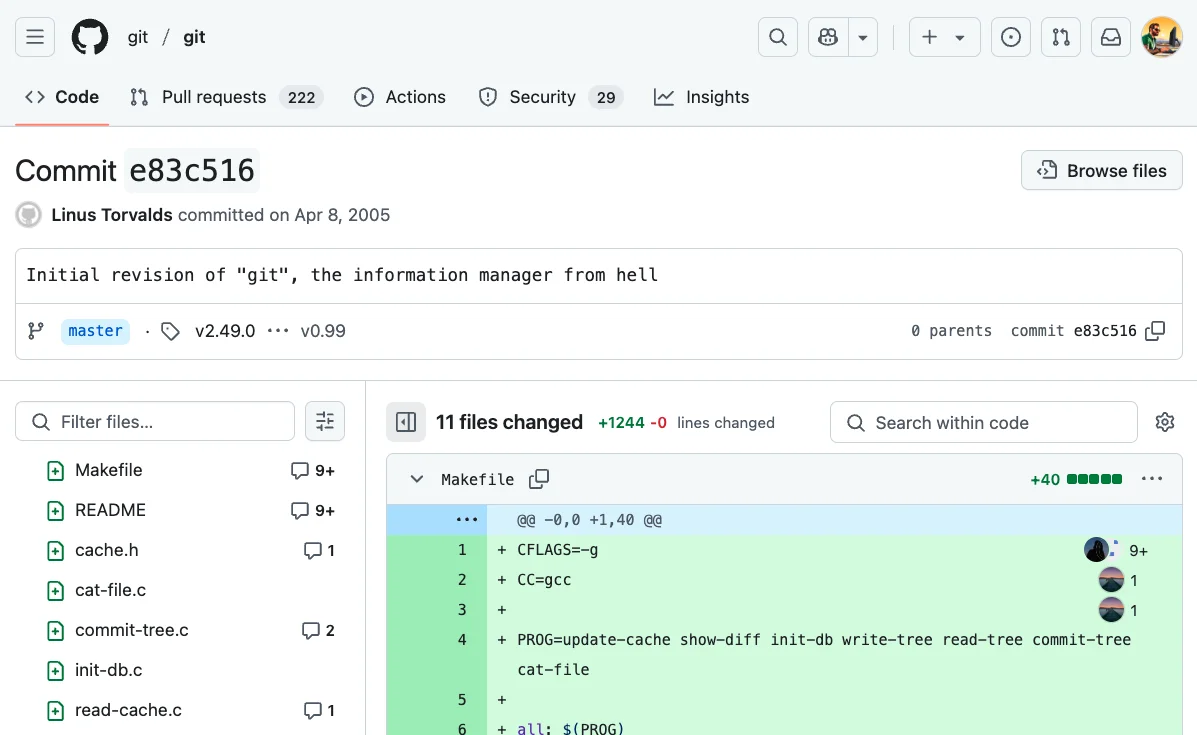Click the commit message 'Initial revision of "git"'
1197x735 pixels.
pyautogui.click(x=342, y=275)
